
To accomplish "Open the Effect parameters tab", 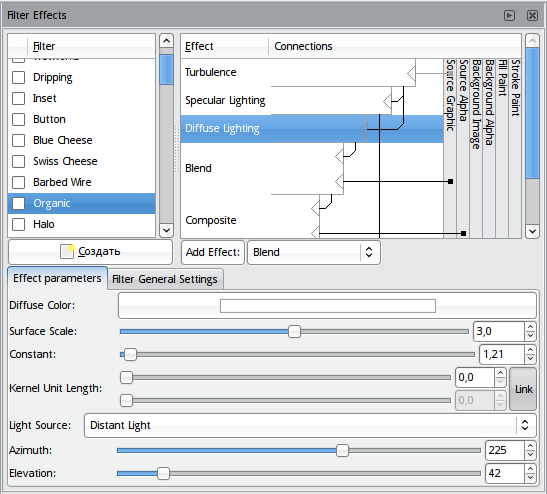I will (x=57, y=278).
